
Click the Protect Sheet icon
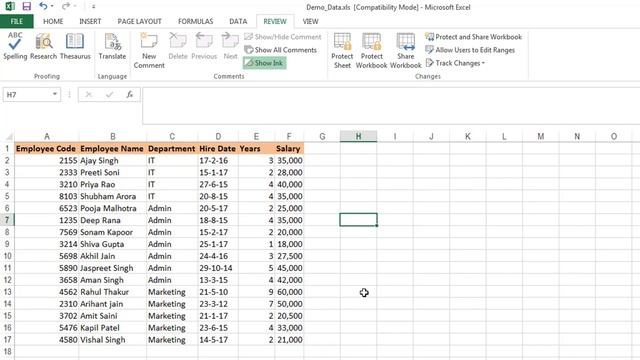[x=342, y=41]
